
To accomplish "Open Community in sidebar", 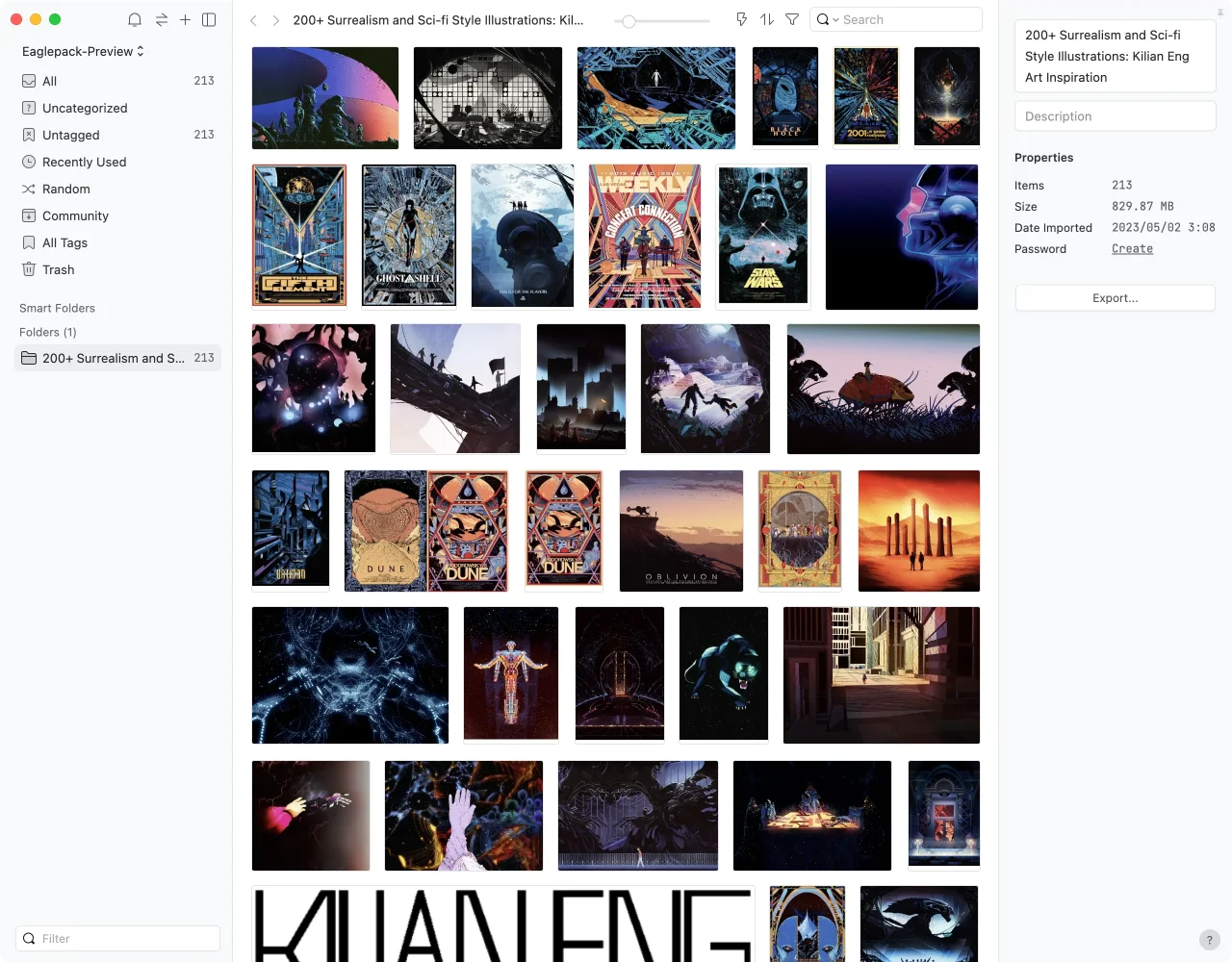I will (117, 215).
